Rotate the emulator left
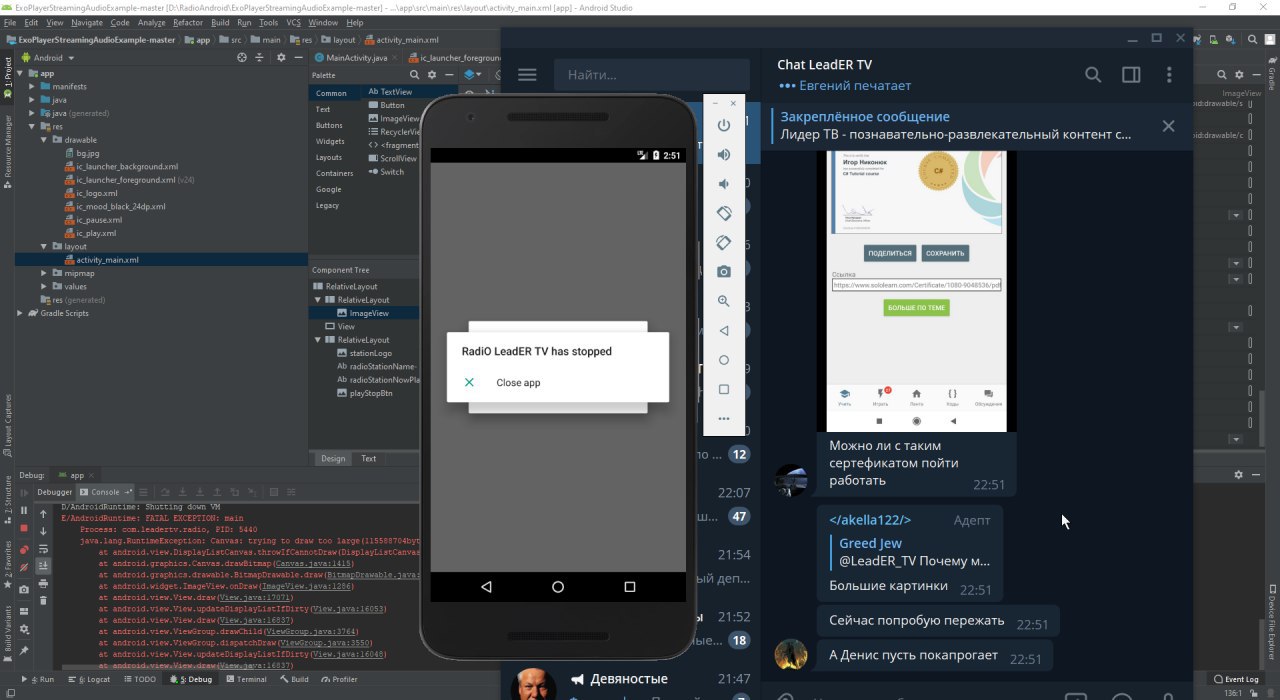1280x700 pixels. (724, 213)
